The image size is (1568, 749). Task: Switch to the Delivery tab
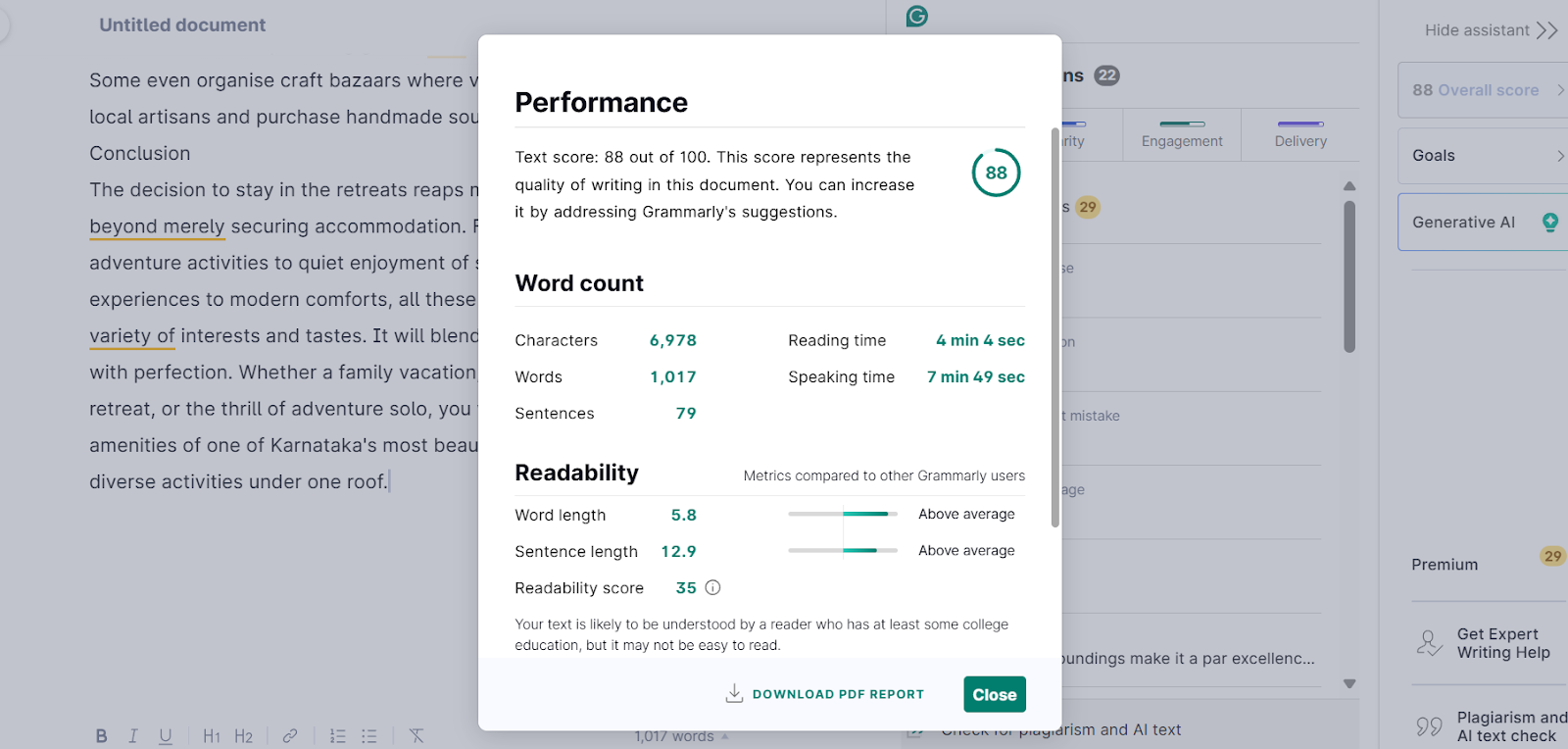pos(1300,135)
